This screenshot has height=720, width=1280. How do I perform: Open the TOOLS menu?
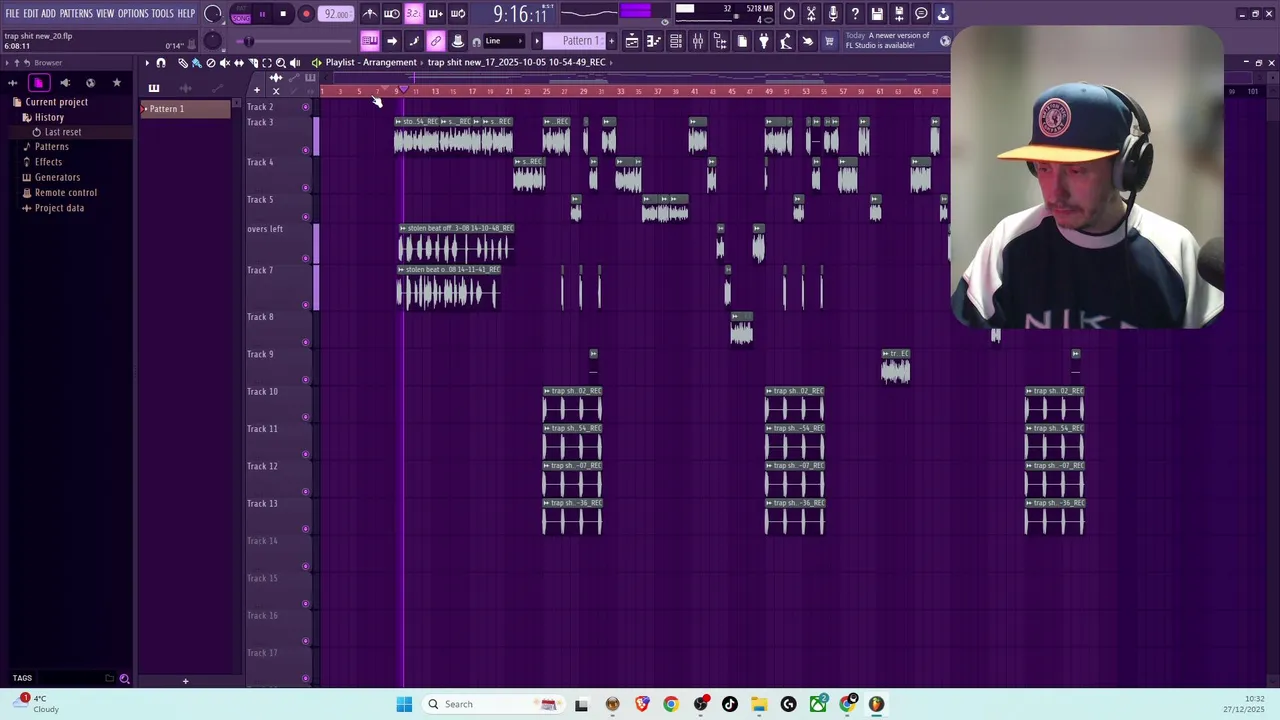click(x=163, y=14)
